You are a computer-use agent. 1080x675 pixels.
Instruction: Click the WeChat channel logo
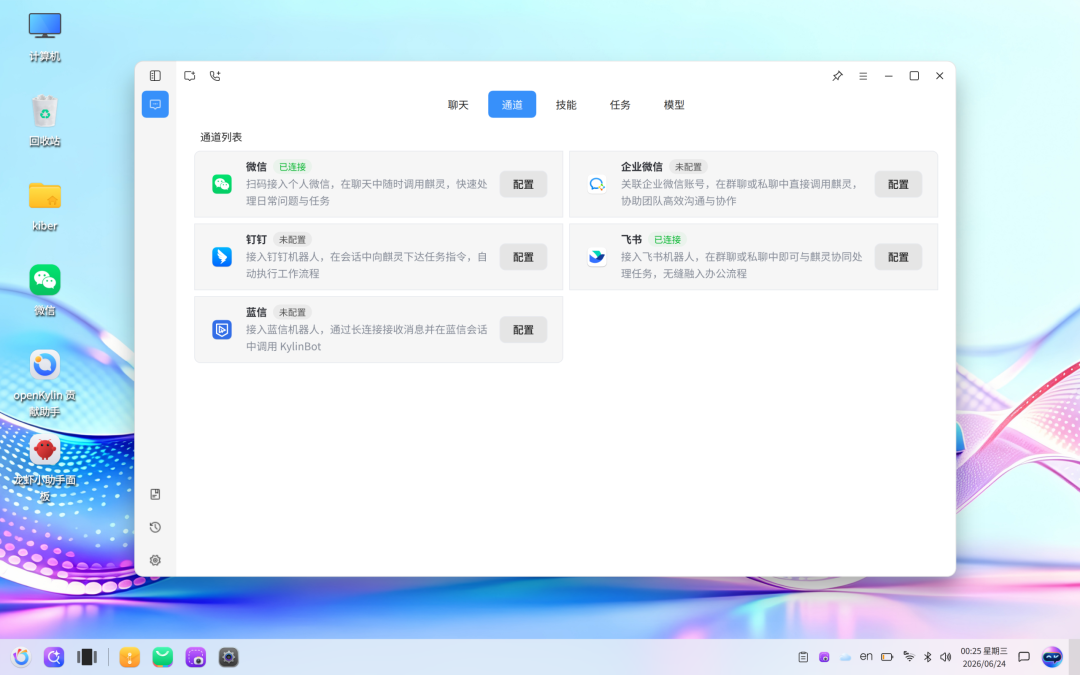pos(222,184)
